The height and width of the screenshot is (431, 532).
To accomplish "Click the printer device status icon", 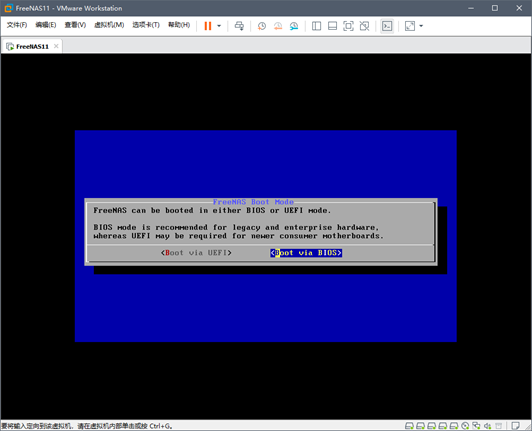I will (x=498, y=426).
